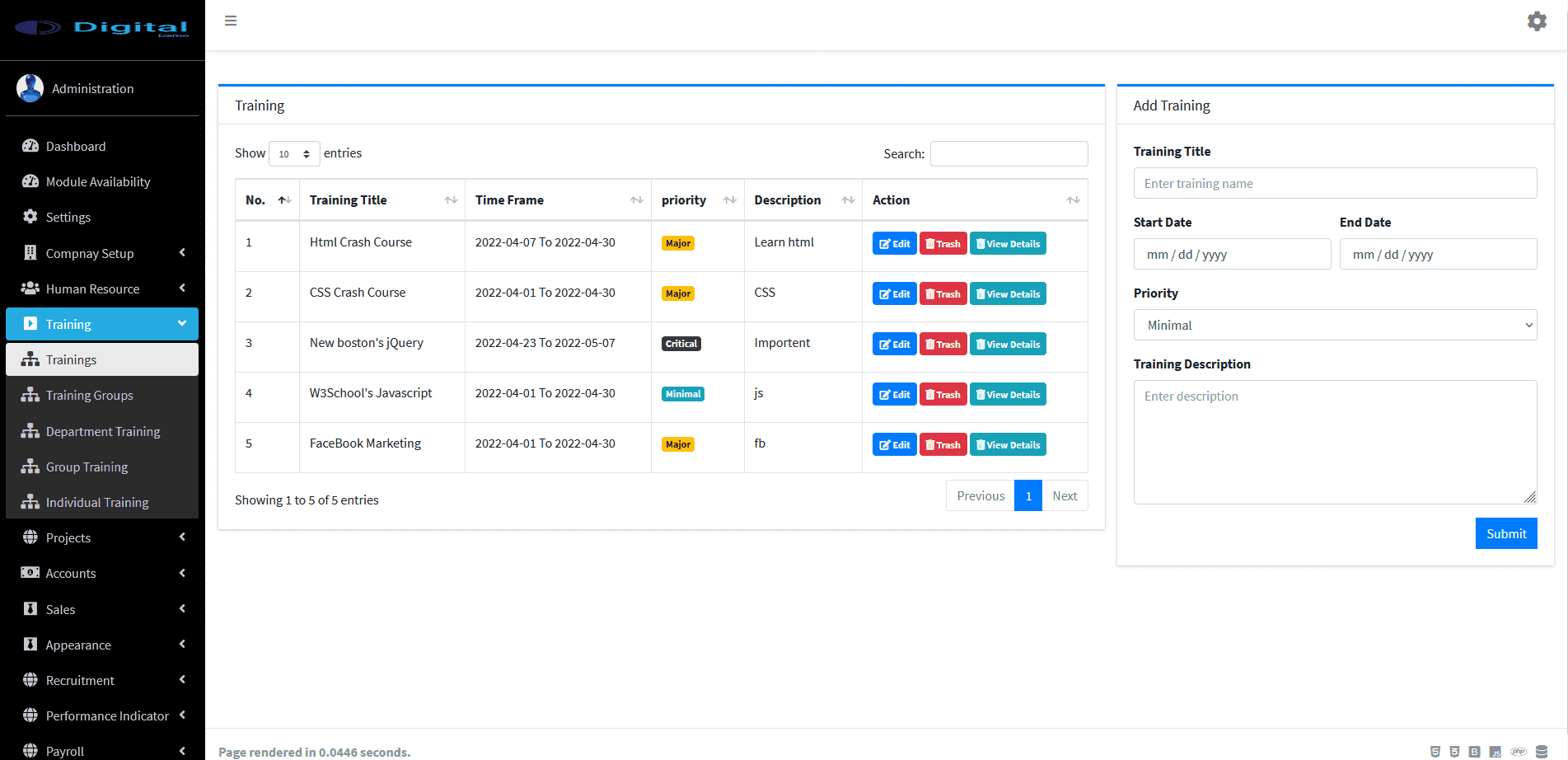The width and height of the screenshot is (1568, 760).
Task: Go to Dashboard in sidebar
Action: (x=76, y=146)
